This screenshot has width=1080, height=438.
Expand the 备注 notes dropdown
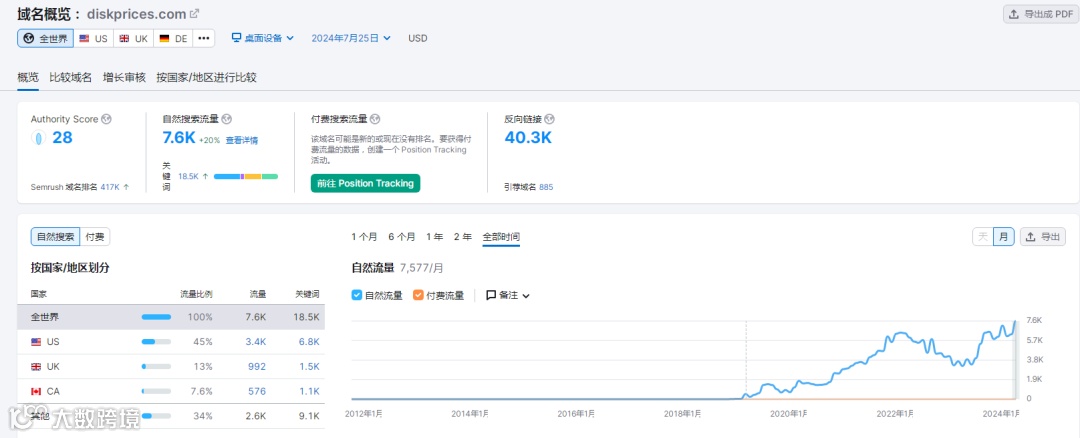[x=508, y=295]
